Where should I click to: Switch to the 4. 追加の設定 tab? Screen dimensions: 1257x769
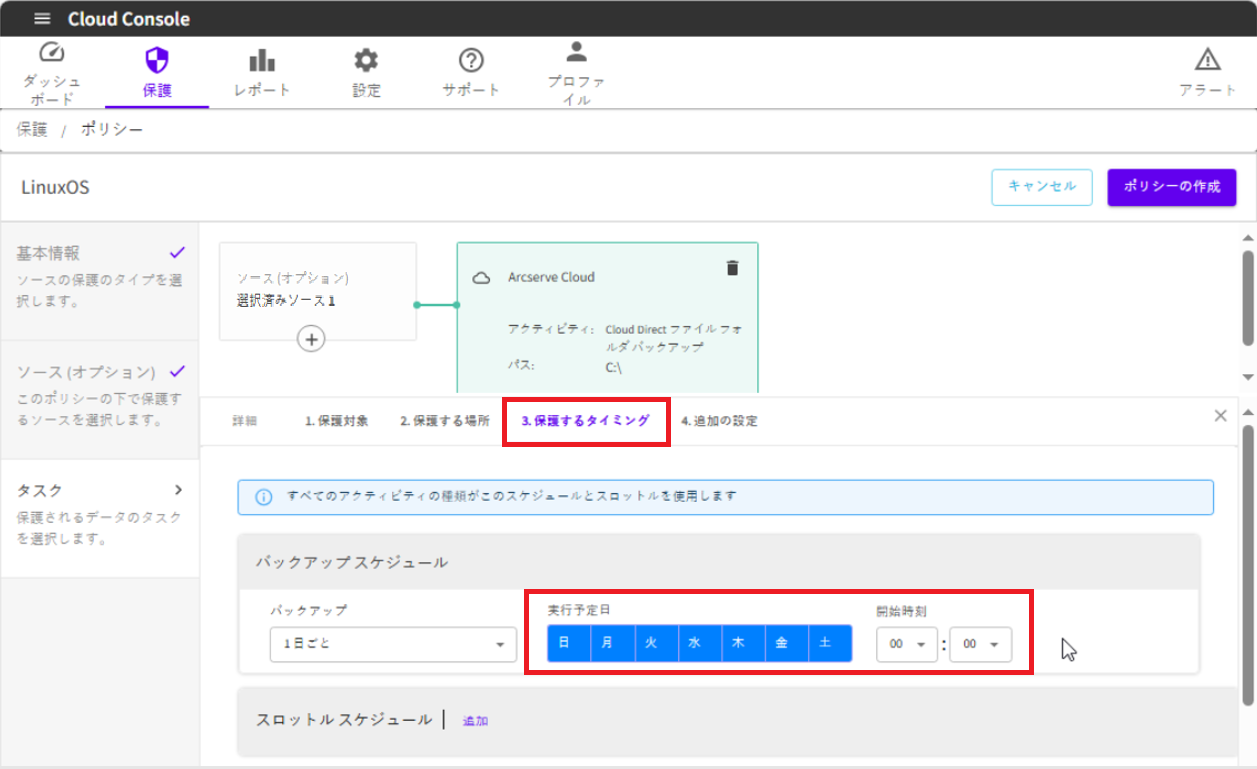coord(719,421)
